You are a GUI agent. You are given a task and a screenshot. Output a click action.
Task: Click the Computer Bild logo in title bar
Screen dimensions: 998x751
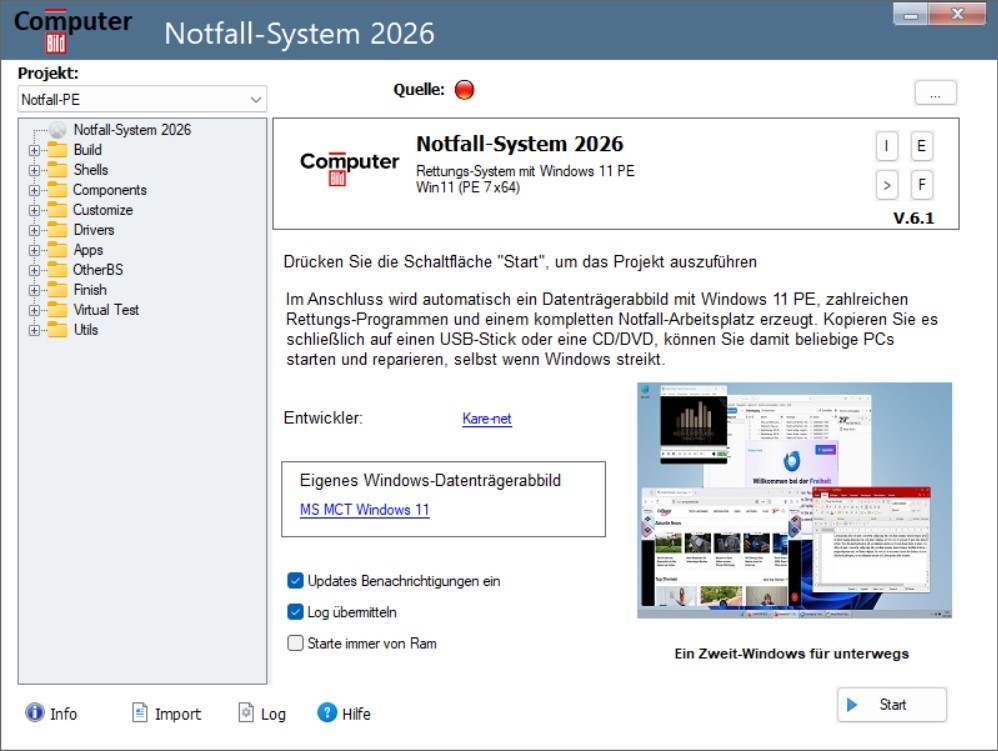pyautogui.click(x=73, y=30)
